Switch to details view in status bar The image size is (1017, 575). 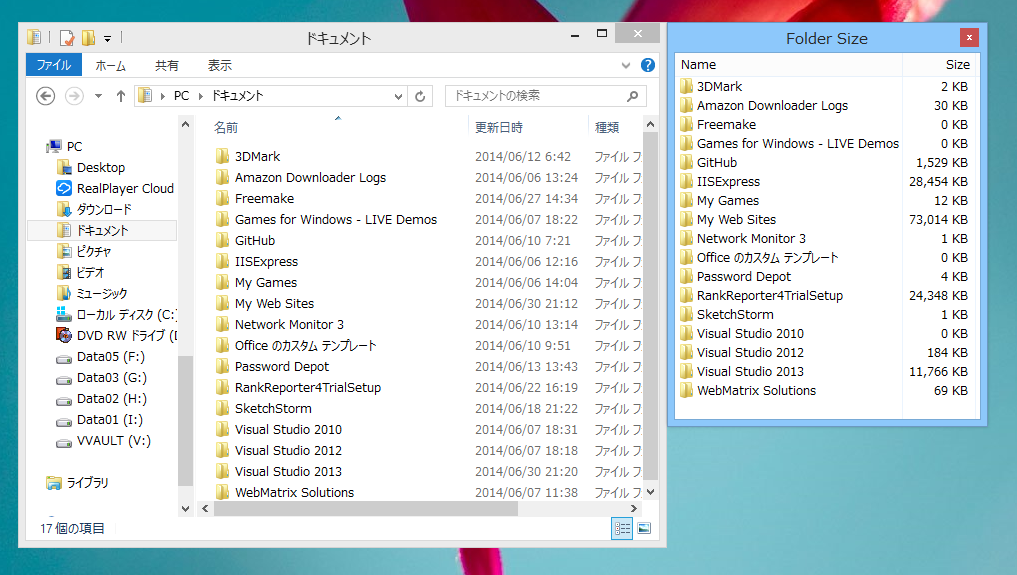pyautogui.click(x=623, y=528)
